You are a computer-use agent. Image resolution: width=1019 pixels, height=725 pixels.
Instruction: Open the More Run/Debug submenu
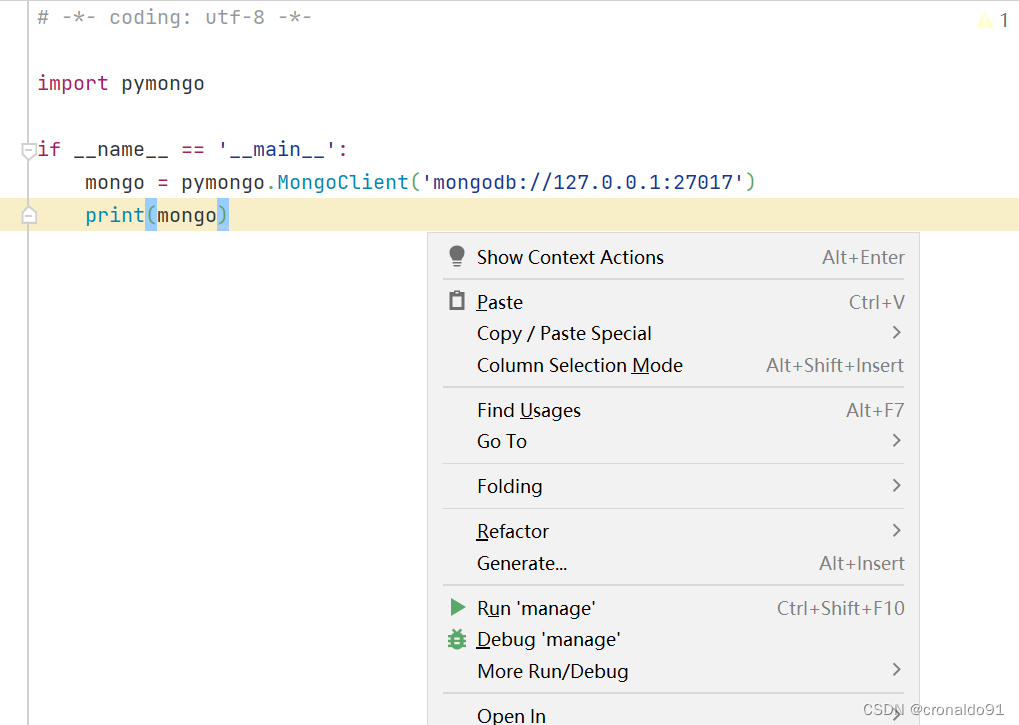click(x=673, y=671)
